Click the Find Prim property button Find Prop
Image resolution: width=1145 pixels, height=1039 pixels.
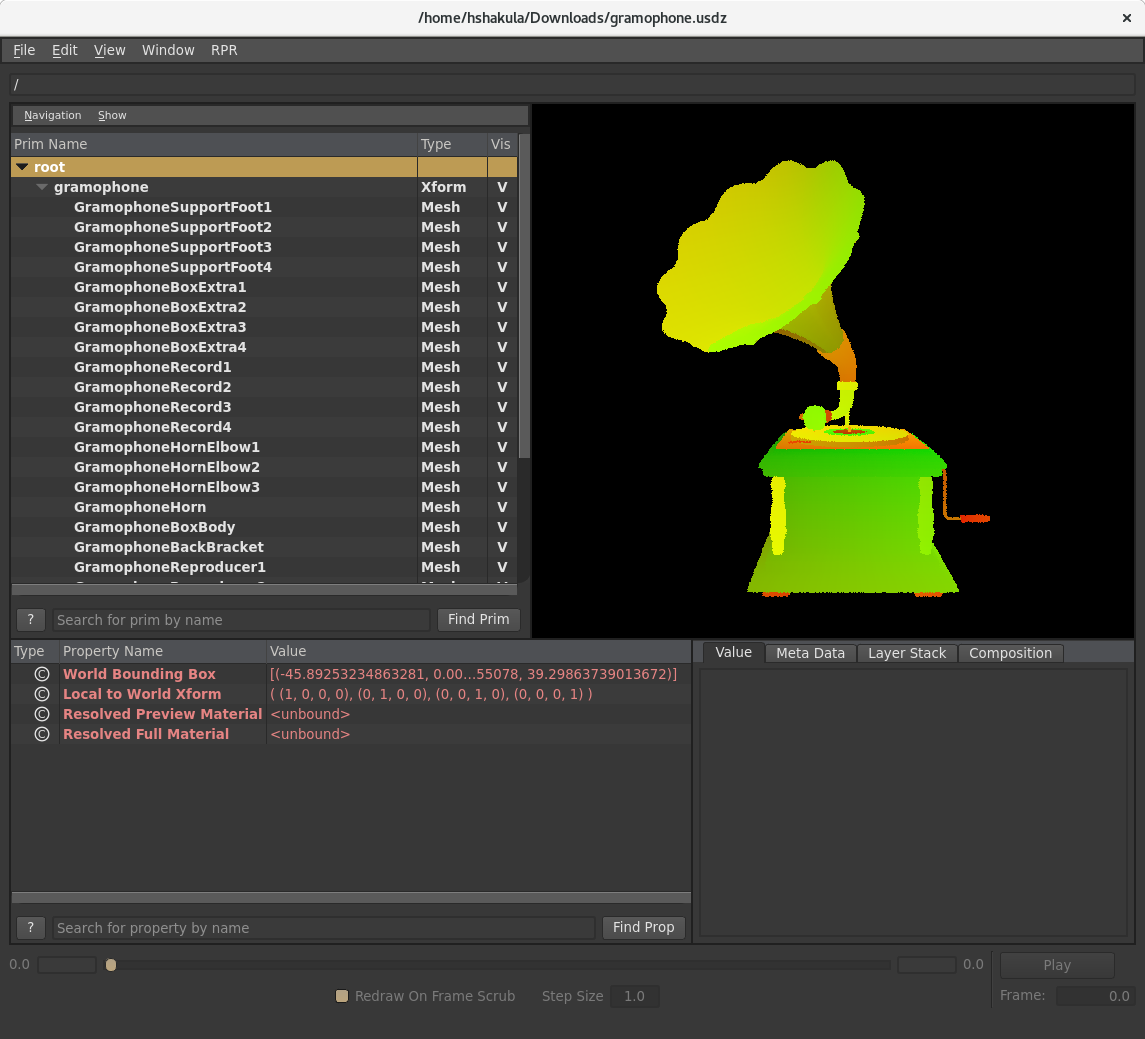(x=643, y=927)
